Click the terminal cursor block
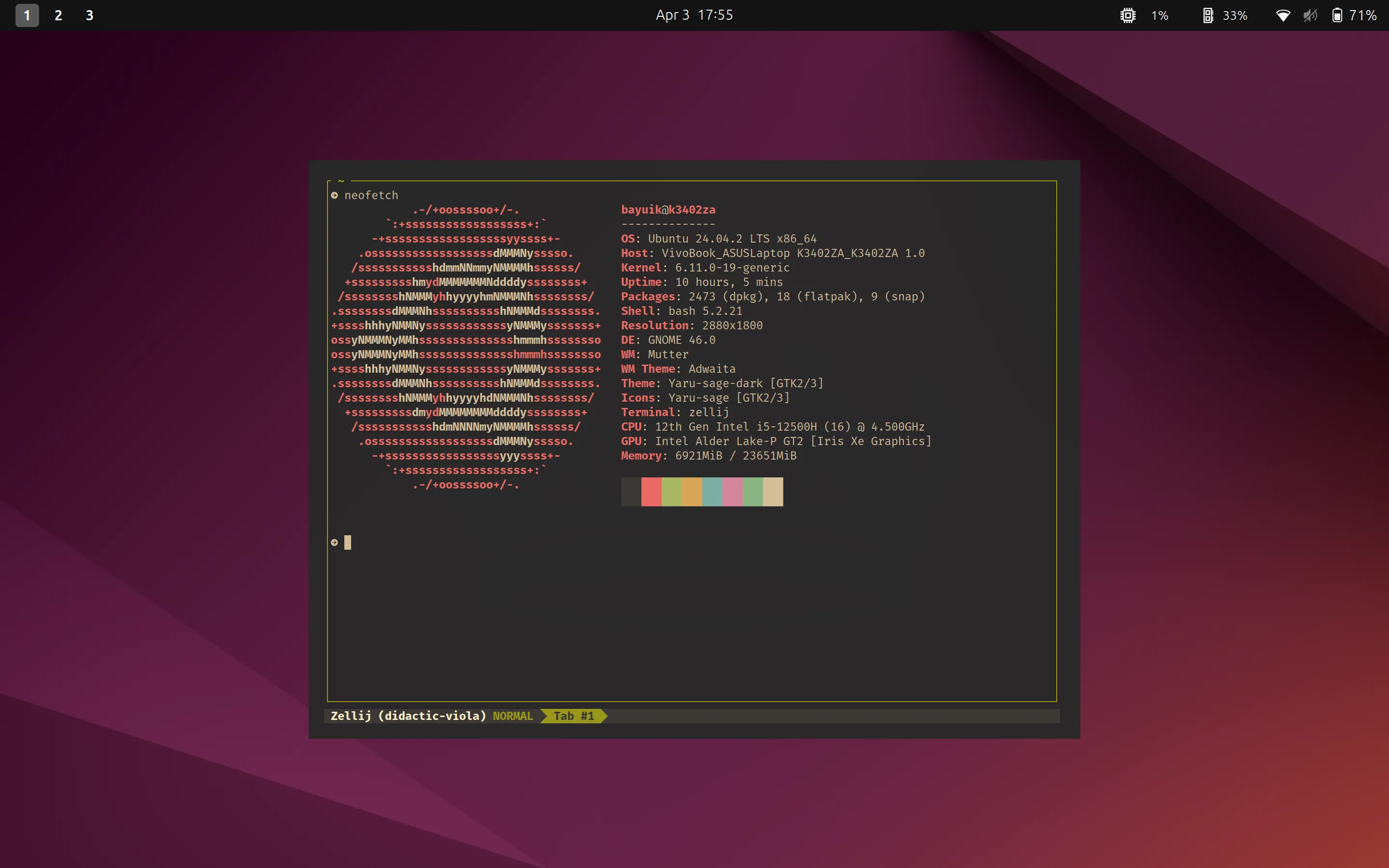 click(347, 542)
